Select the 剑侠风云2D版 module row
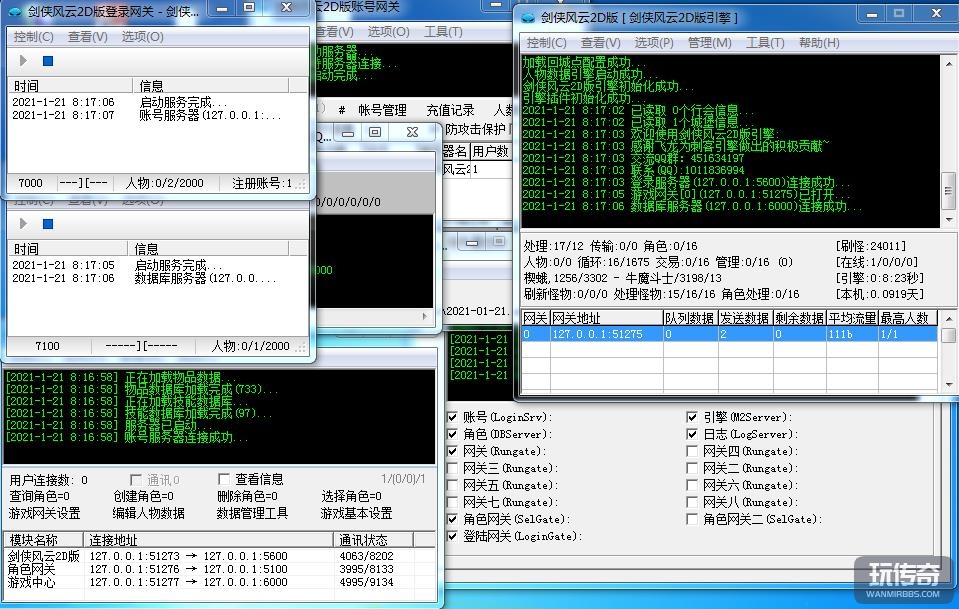959x609 pixels. (220, 556)
